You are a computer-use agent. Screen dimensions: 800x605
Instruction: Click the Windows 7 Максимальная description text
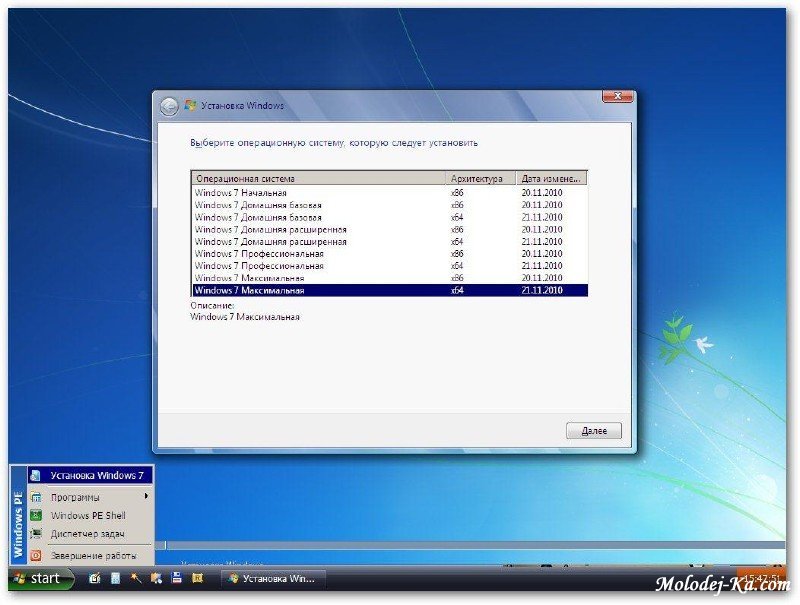click(245, 317)
